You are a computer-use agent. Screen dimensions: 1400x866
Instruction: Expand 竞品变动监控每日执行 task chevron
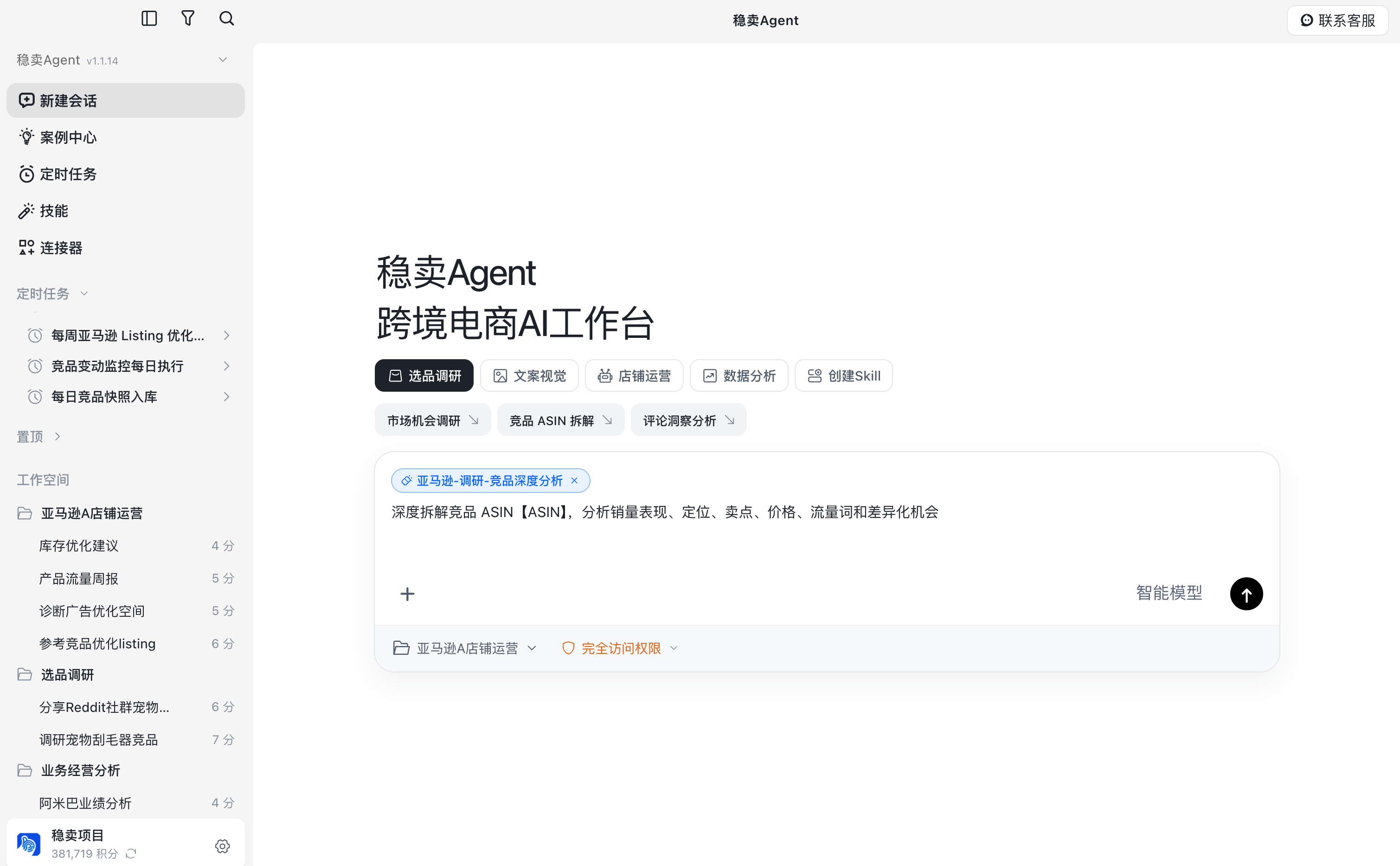coord(227,366)
